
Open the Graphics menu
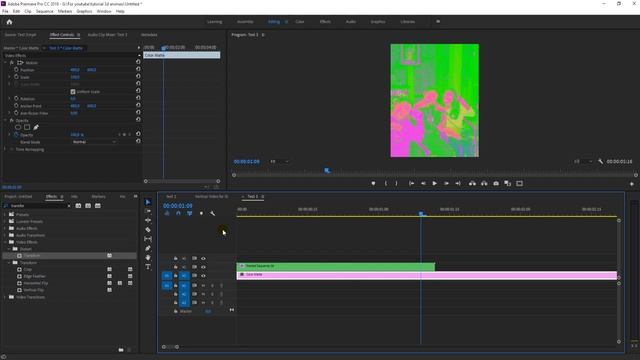point(84,11)
